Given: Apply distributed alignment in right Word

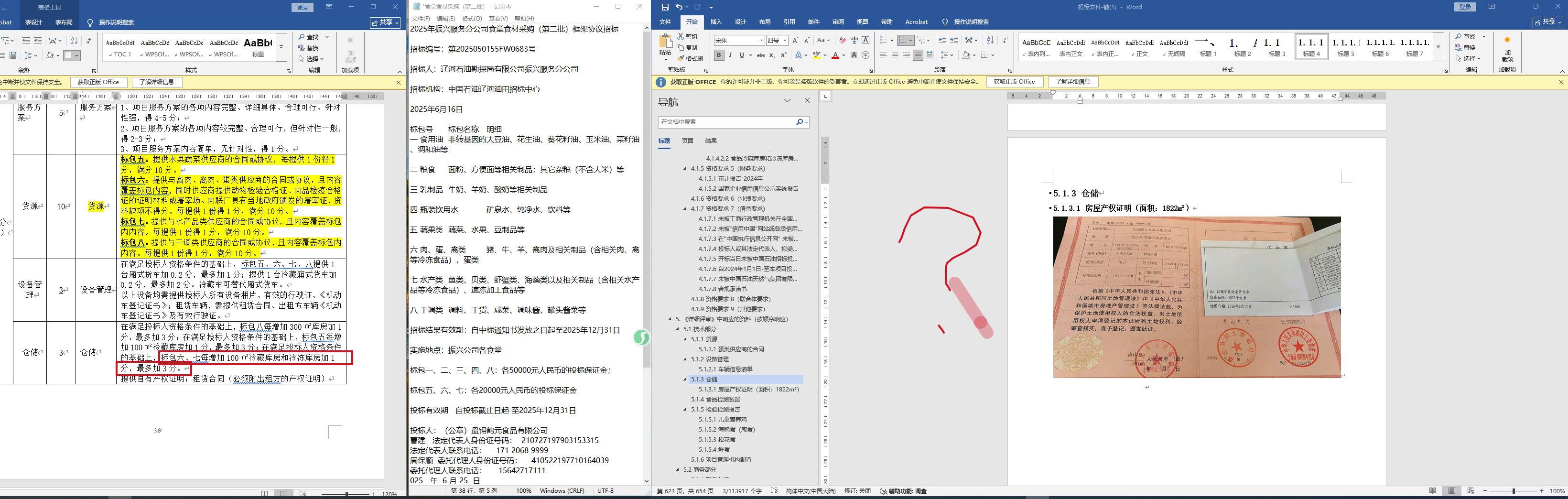Looking at the screenshot, I should 930,55.
